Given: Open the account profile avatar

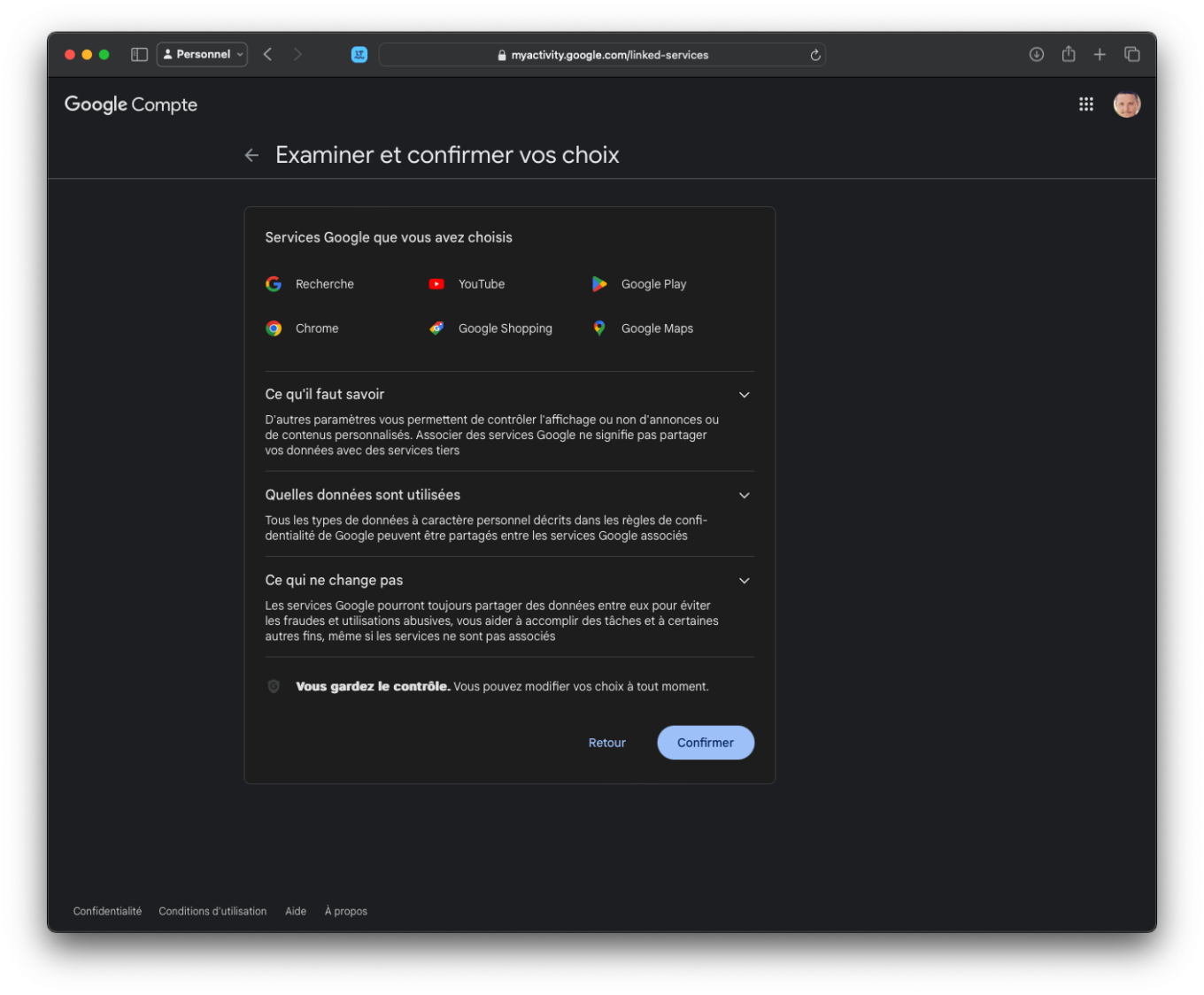Looking at the screenshot, I should tap(1127, 104).
